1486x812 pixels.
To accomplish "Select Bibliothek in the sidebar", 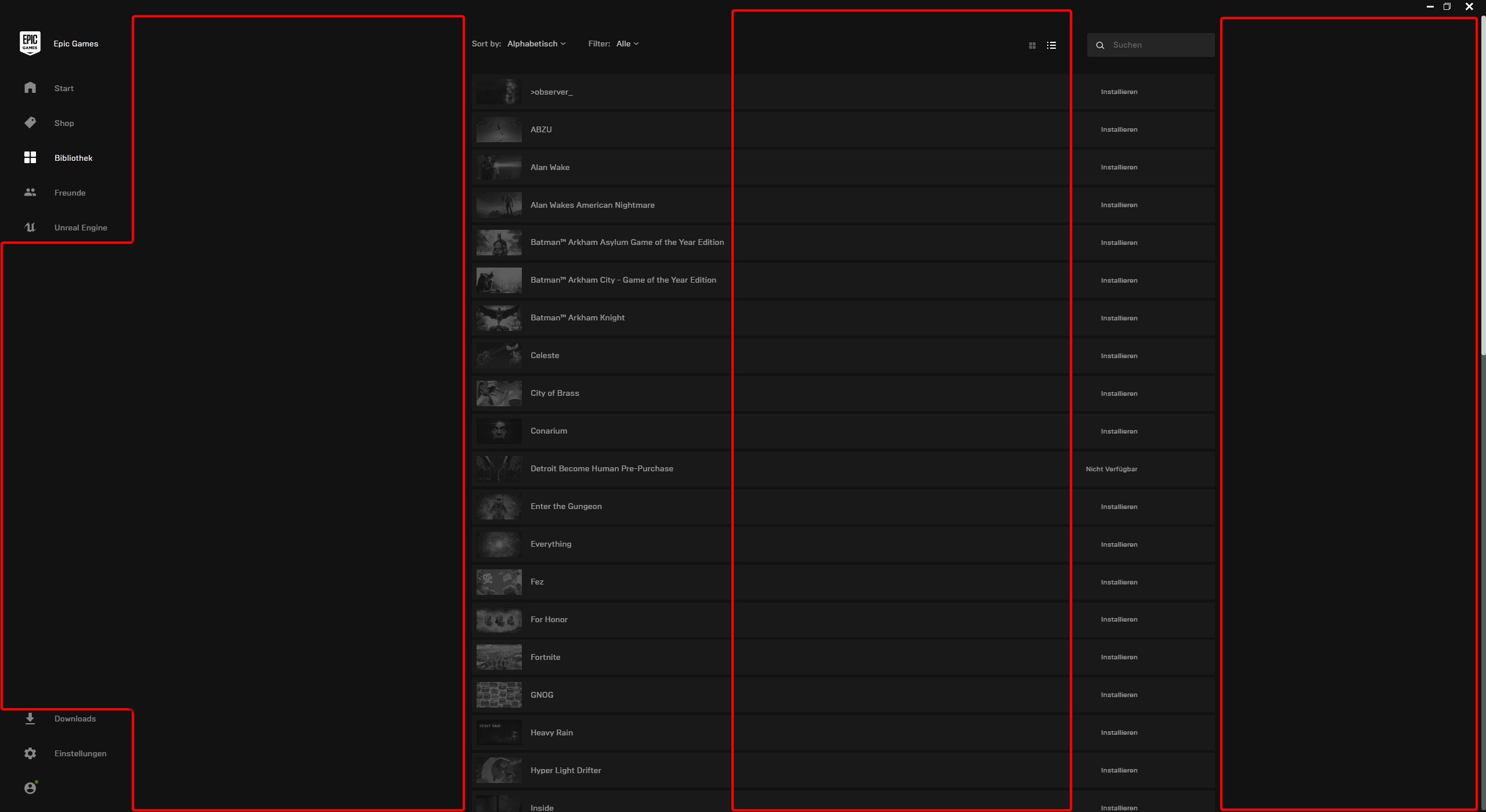I will (x=73, y=158).
